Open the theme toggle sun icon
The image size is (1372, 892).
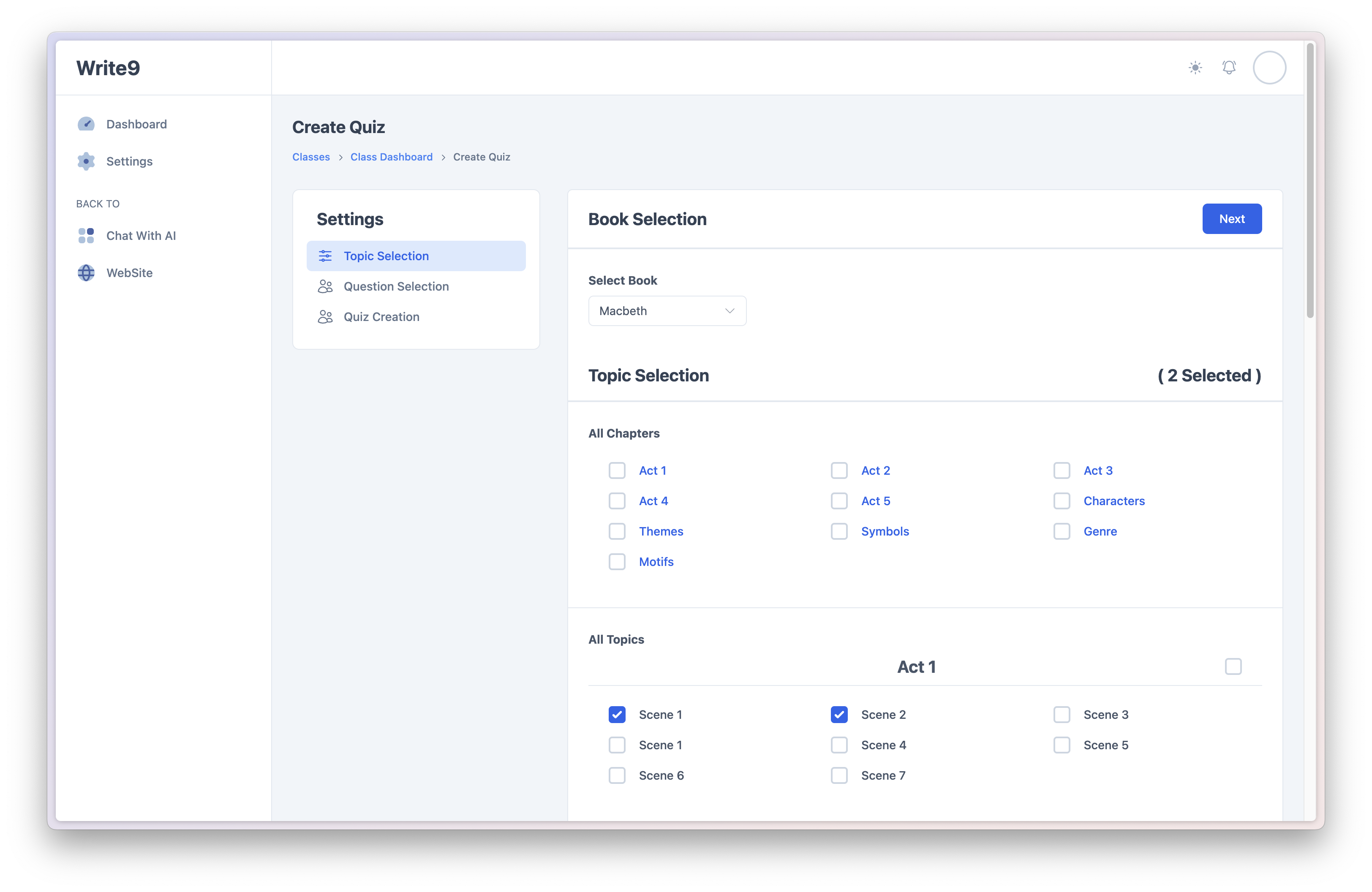[x=1195, y=68]
